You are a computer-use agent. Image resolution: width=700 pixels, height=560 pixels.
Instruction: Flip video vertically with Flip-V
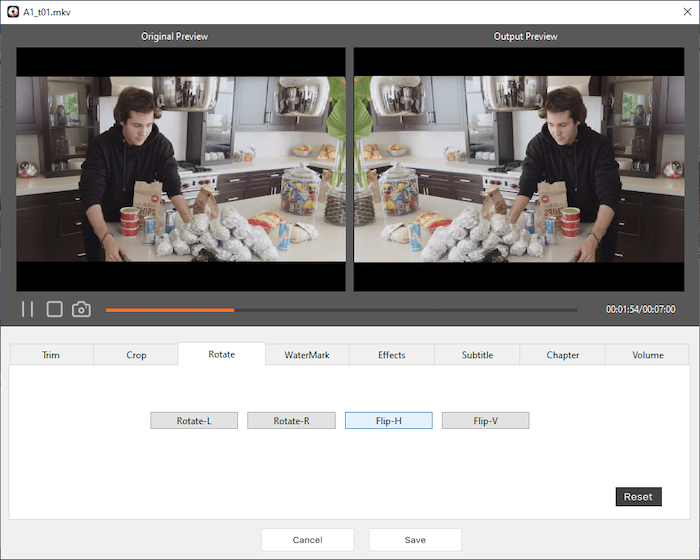pos(485,421)
